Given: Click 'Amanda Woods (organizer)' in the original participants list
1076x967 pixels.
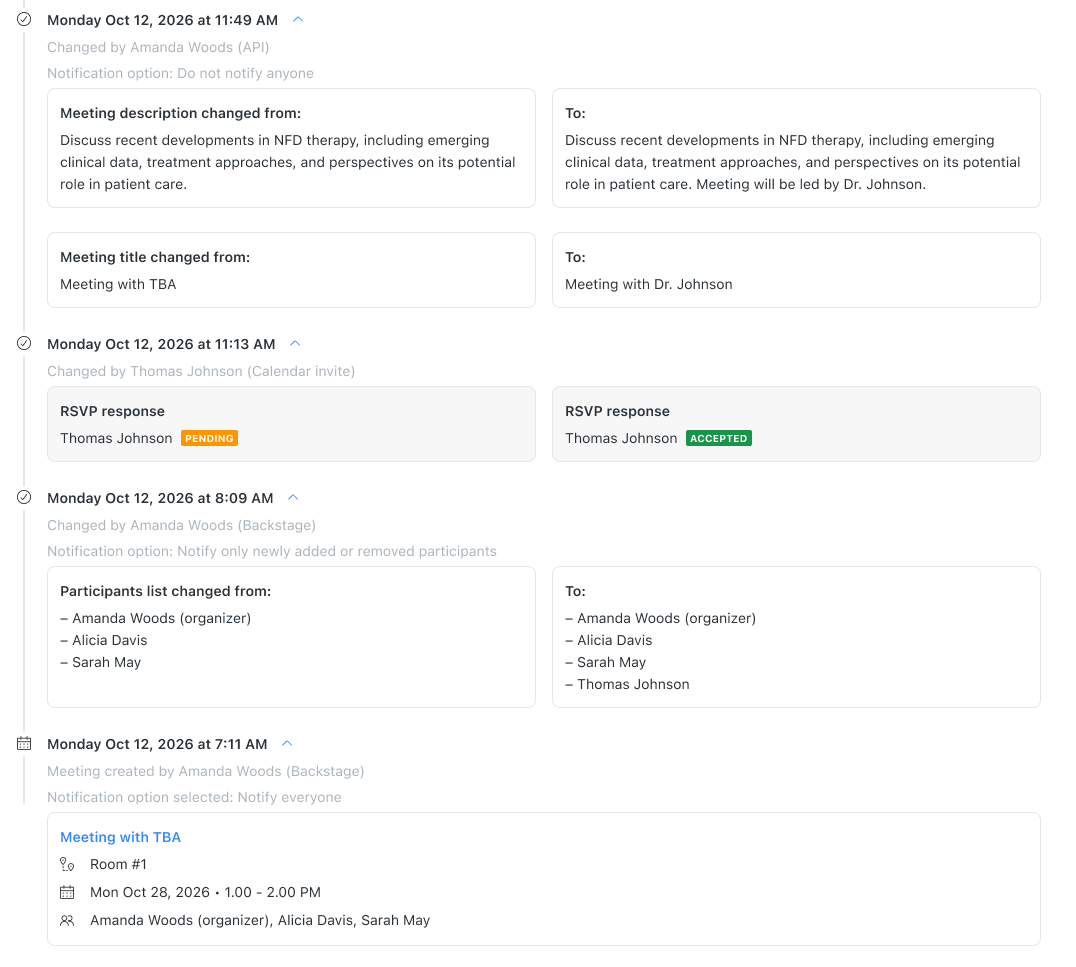Looking at the screenshot, I should 162,618.
